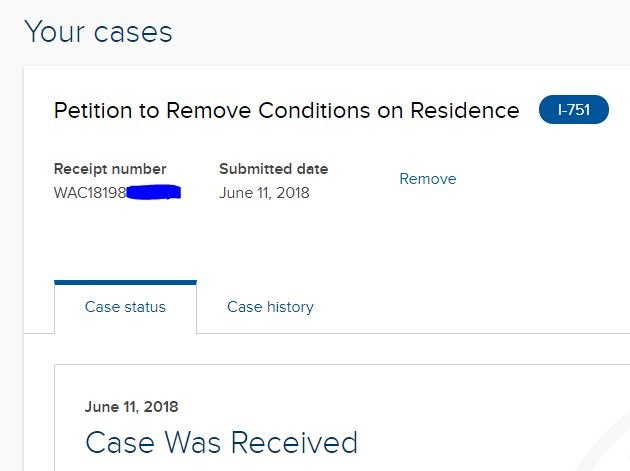Screen dimensions: 630x471
Task: Click the bold June 11, 2018 status date
Action: pyautogui.click(x=132, y=407)
